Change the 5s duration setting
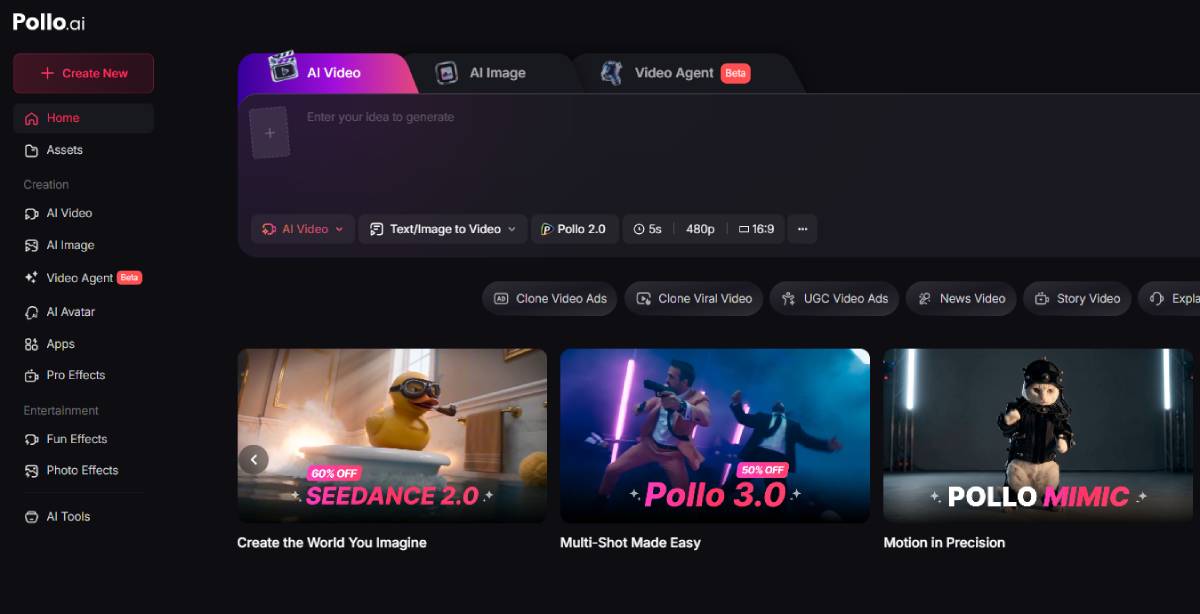Image resolution: width=1200 pixels, height=614 pixels. (x=648, y=229)
